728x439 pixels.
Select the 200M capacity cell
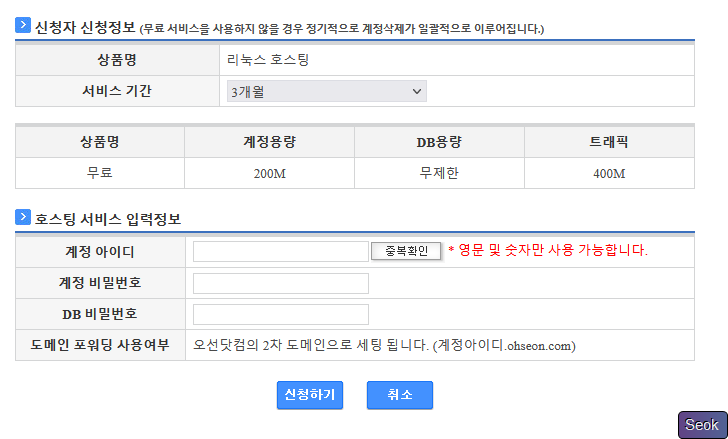pos(269,173)
